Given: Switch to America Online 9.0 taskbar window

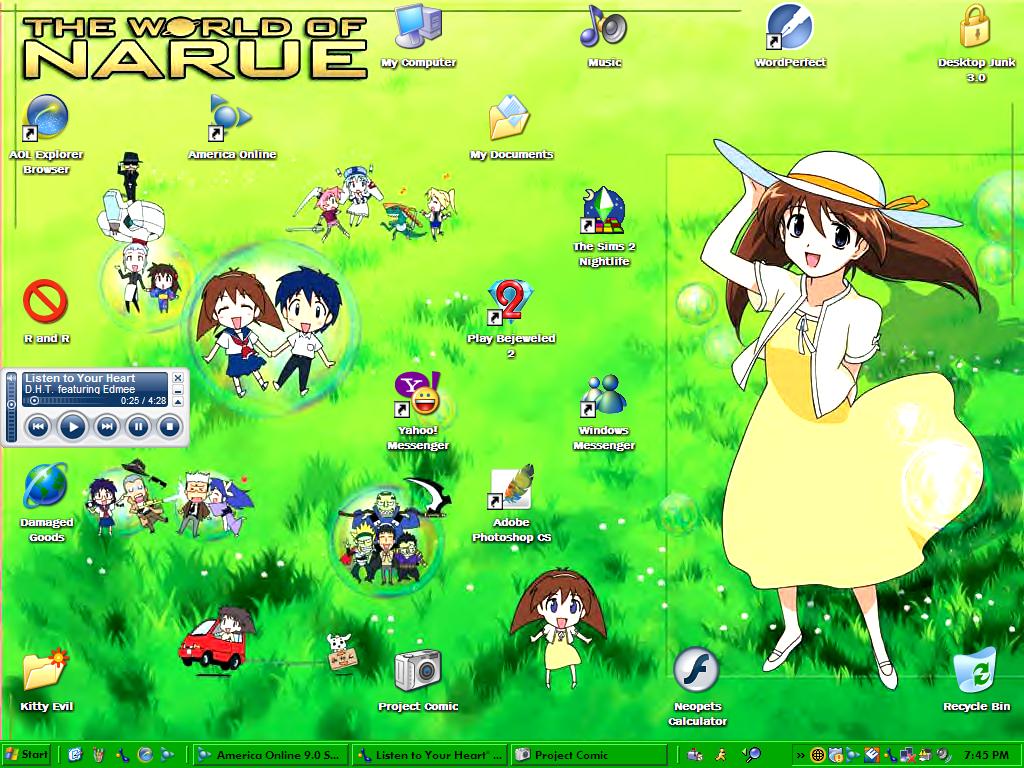Looking at the screenshot, I should point(270,755).
